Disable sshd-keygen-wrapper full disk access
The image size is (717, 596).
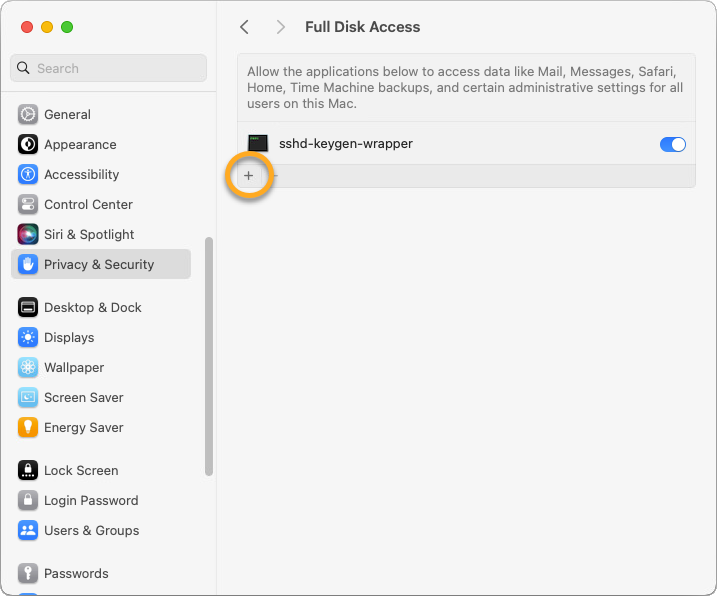coord(672,144)
